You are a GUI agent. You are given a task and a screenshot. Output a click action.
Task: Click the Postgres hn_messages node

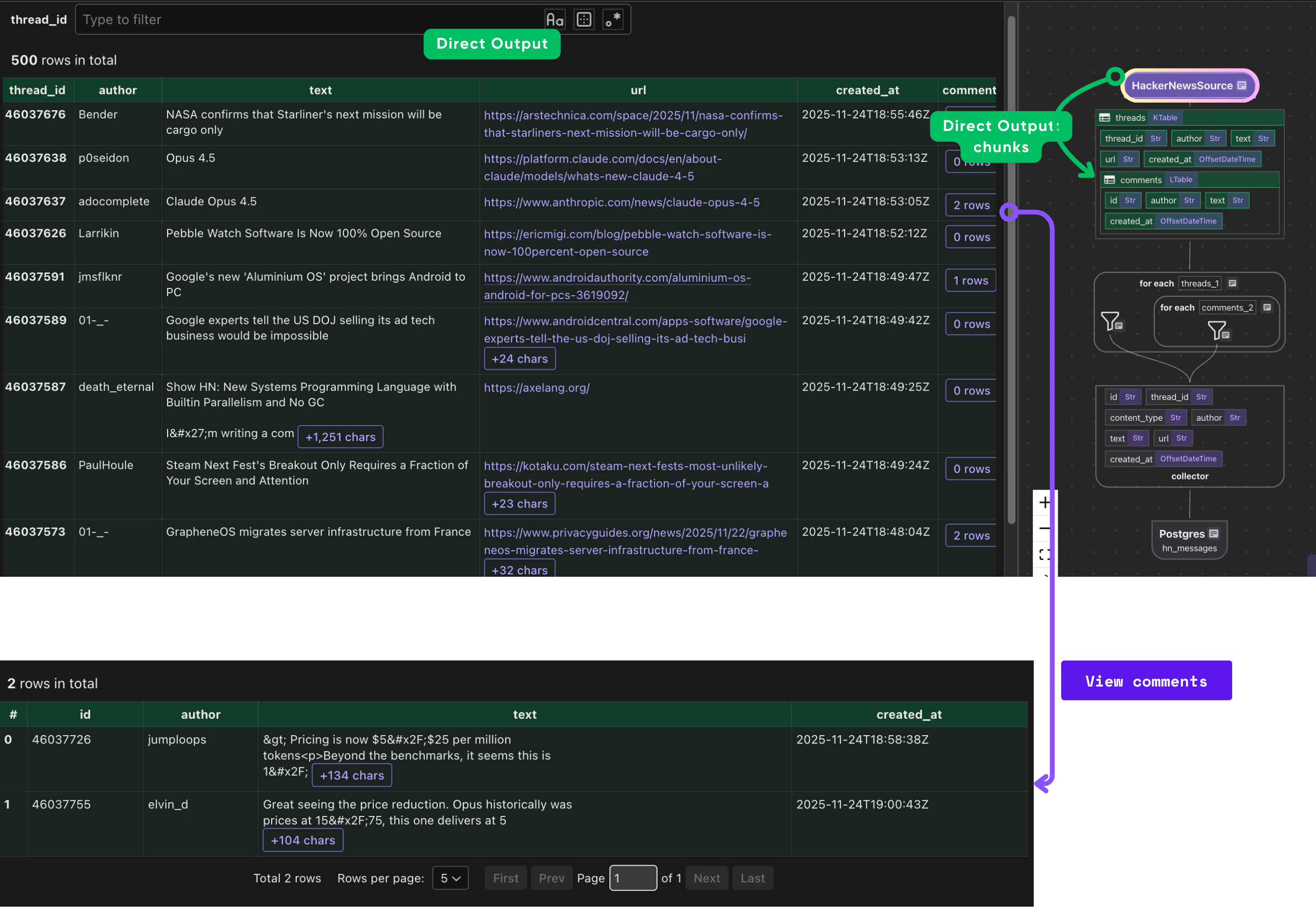click(x=1188, y=539)
